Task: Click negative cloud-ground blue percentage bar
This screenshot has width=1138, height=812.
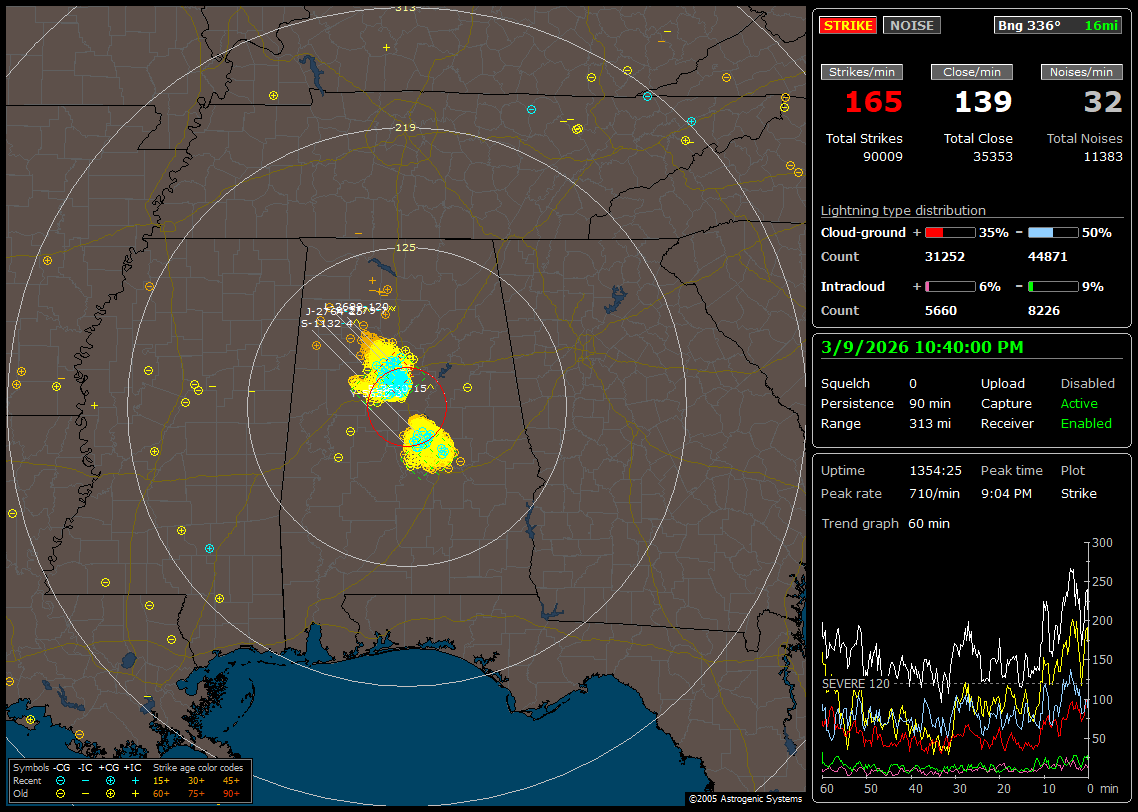Action: tap(1053, 232)
